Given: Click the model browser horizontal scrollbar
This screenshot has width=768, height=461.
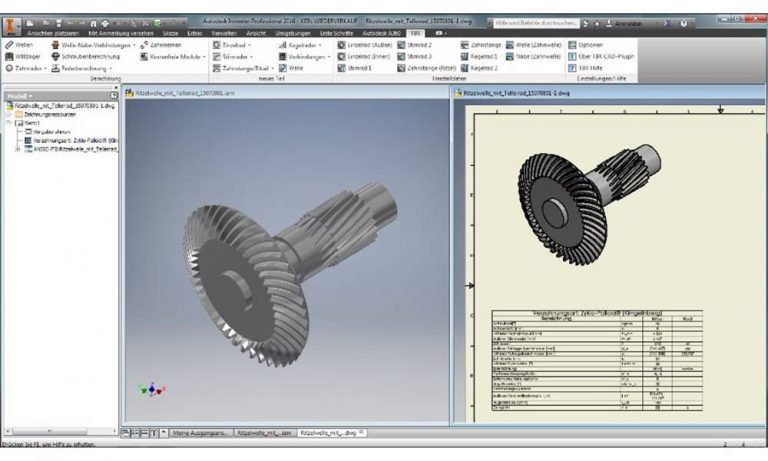Looking at the screenshot, I should click(61, 431).
